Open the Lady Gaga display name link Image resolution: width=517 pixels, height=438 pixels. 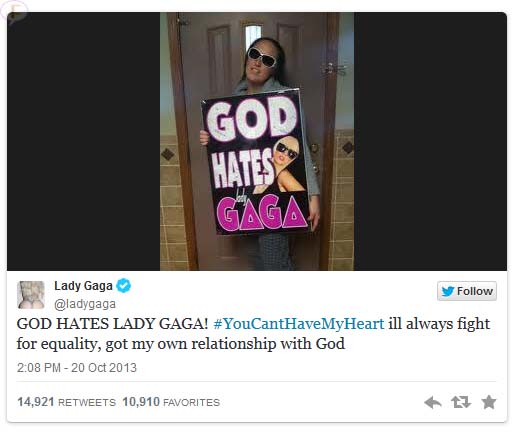83,286
